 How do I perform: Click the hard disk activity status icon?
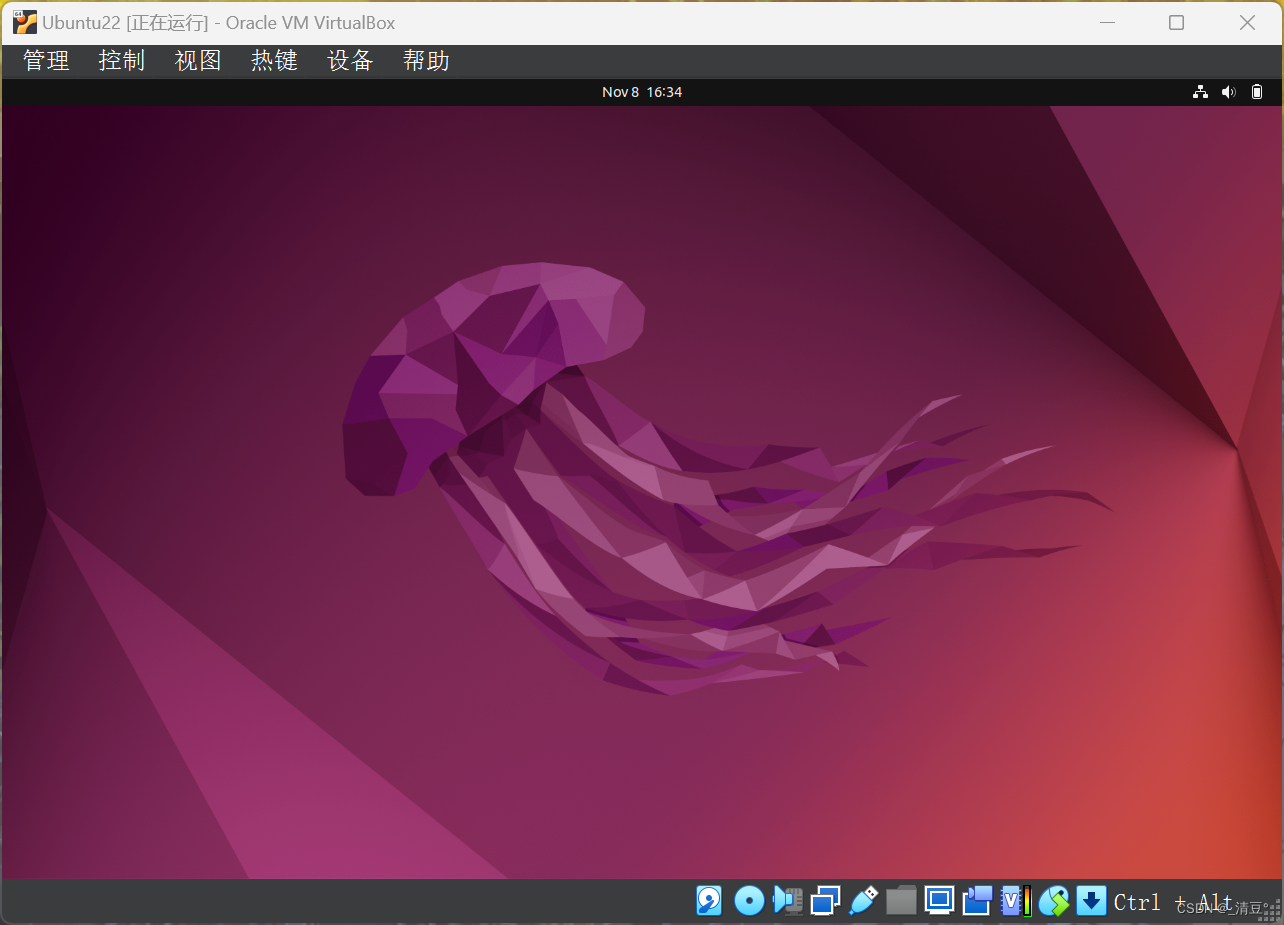709,901
